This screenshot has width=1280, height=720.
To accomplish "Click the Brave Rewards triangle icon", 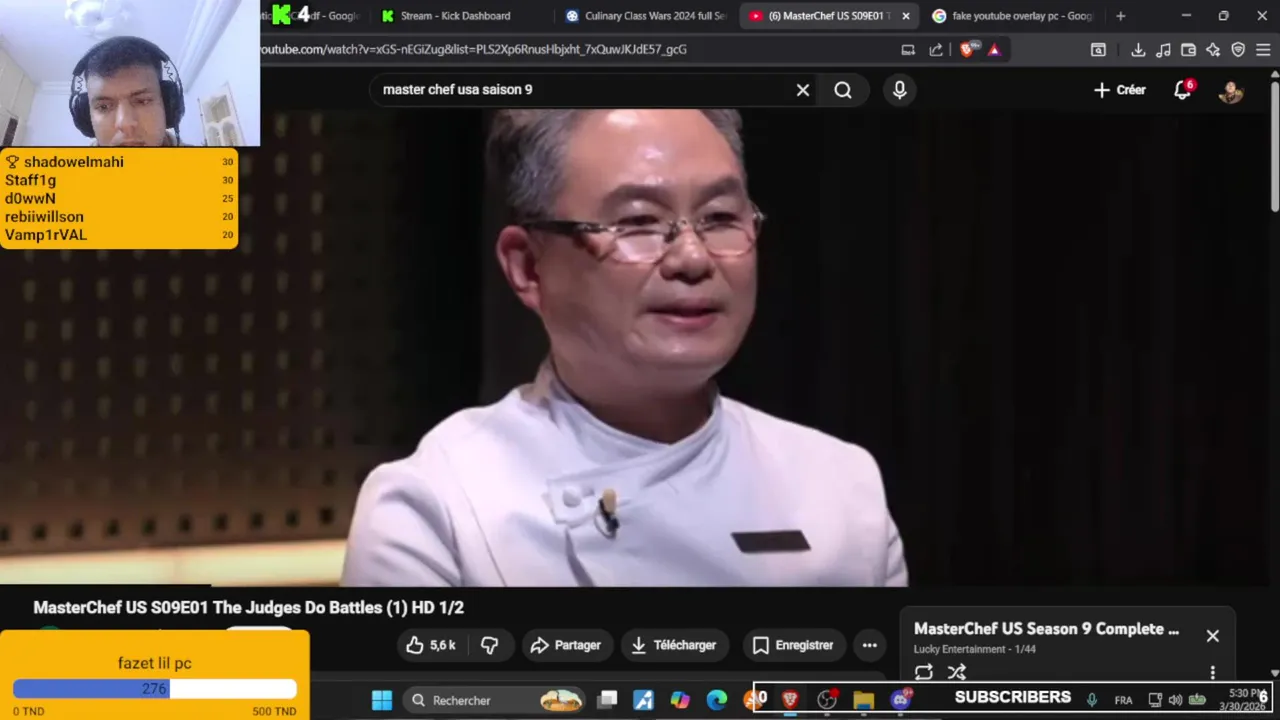I will pos(994,49).
